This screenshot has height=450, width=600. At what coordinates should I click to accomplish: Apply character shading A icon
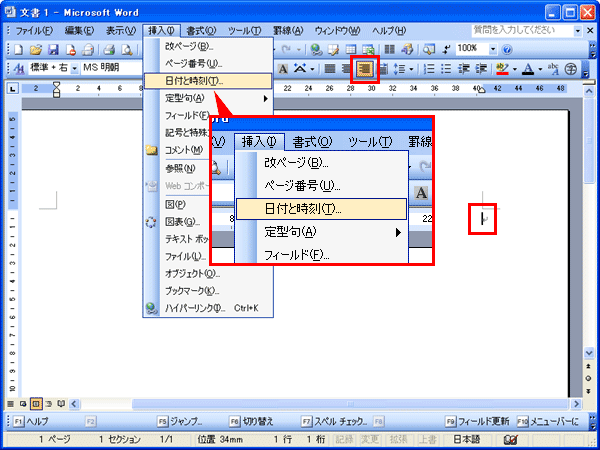click(283, 69)
